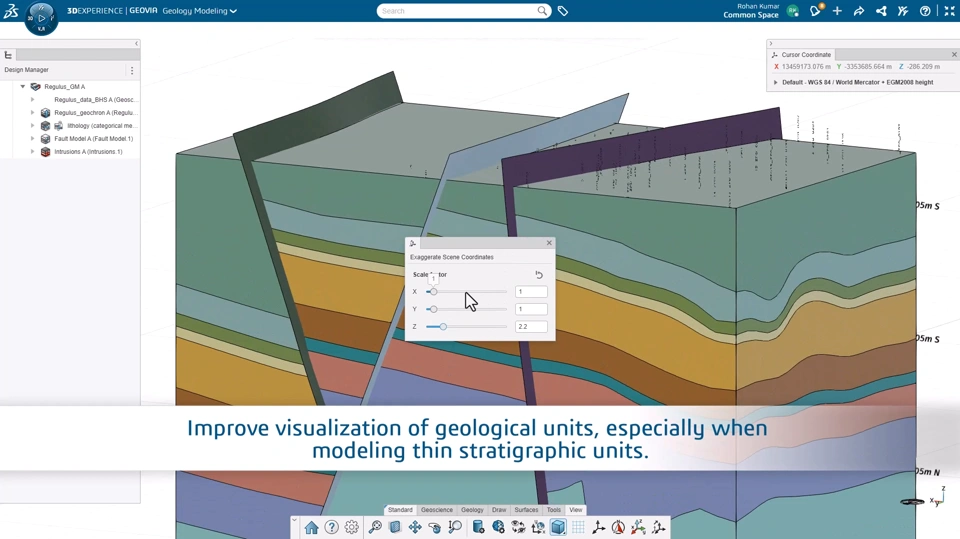Image resolution: width=960 pixels, height=539 pixels.
Task: Switch to the Surfaces toolbar tab
Action: click(x=526, y=510)
